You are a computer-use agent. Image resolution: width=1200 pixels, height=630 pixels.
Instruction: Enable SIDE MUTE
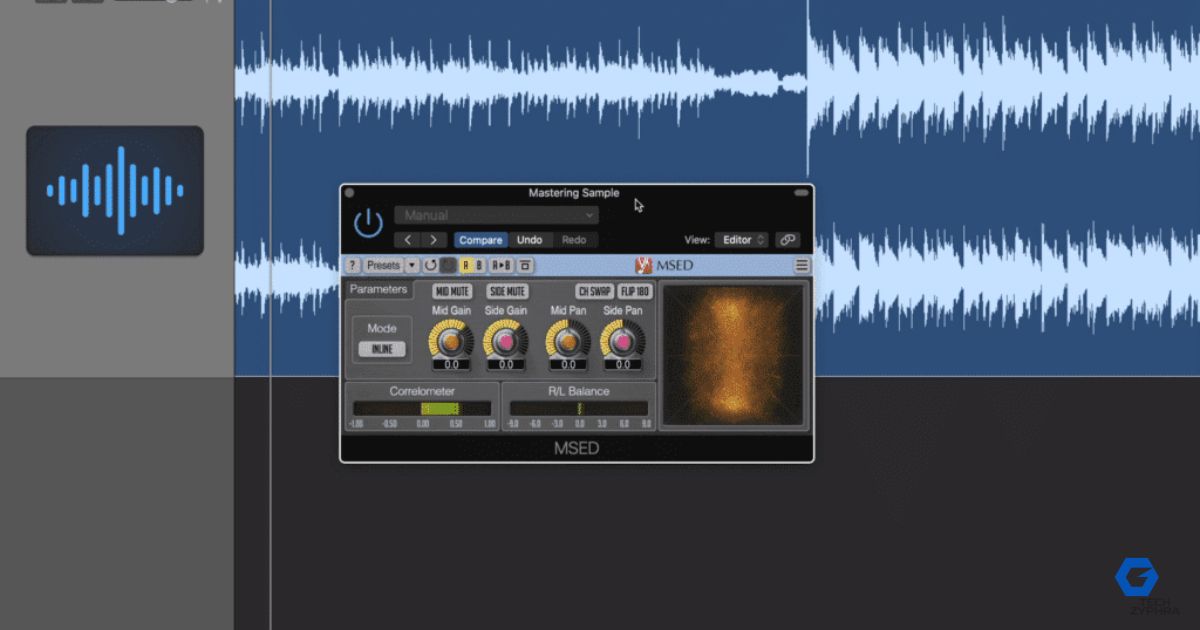click(506, 291)
